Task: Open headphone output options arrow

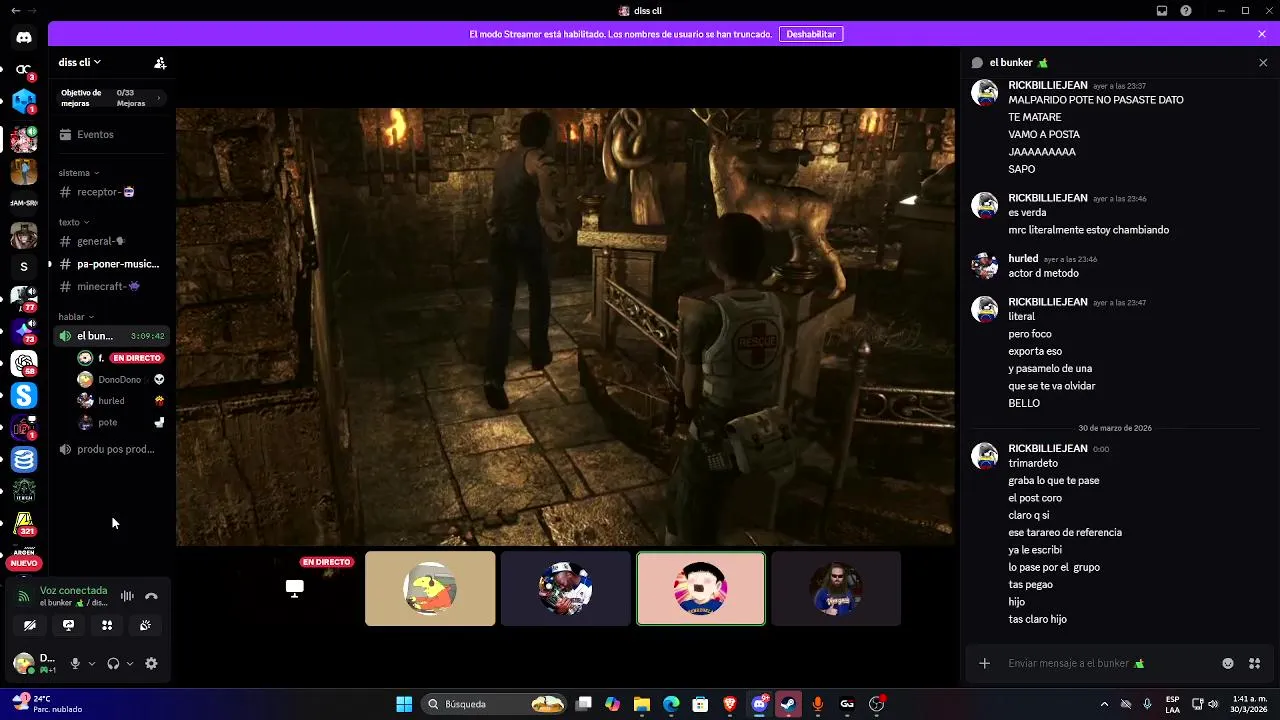Action: [x=129, y=663]
